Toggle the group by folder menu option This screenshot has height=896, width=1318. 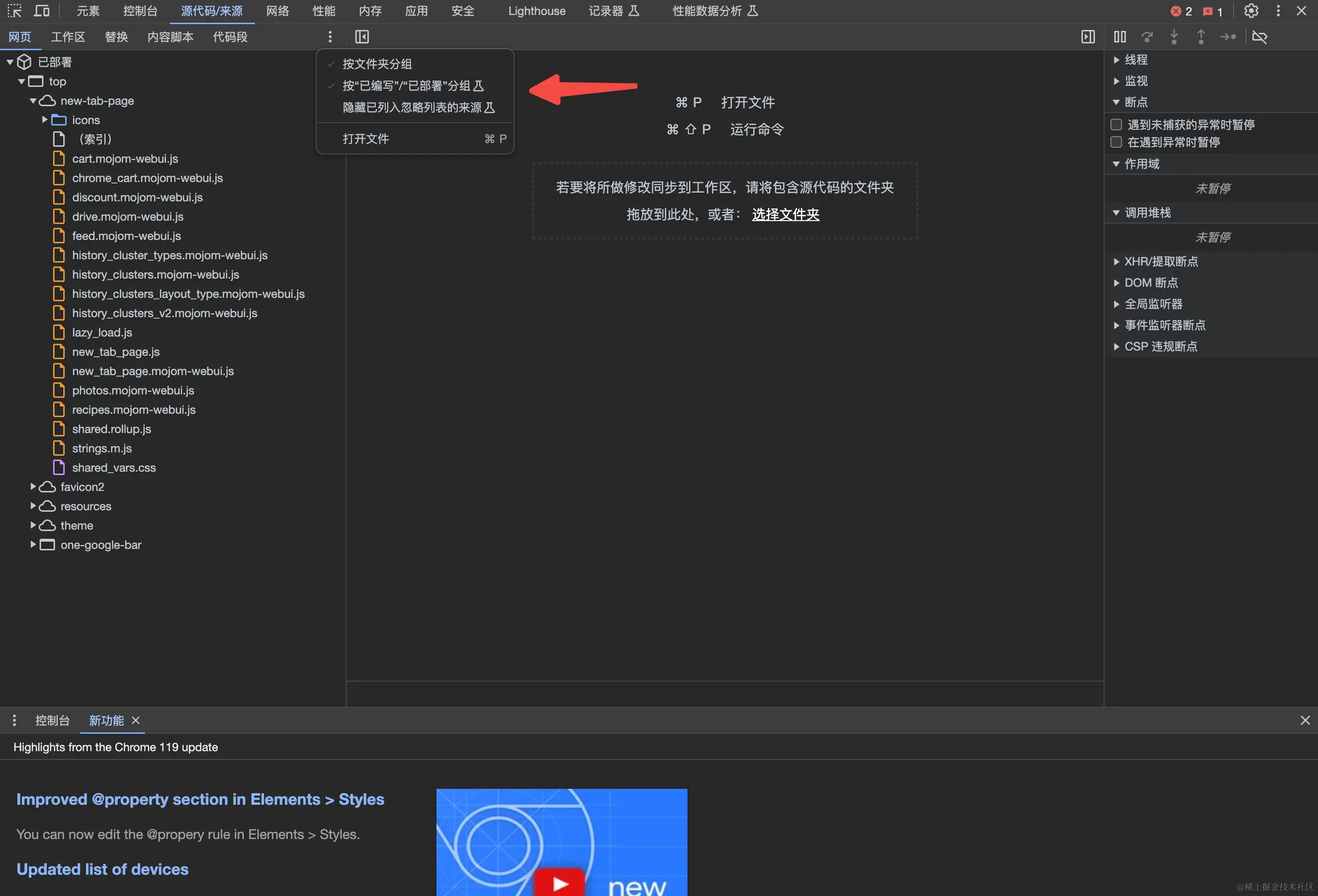pos(377,64)
